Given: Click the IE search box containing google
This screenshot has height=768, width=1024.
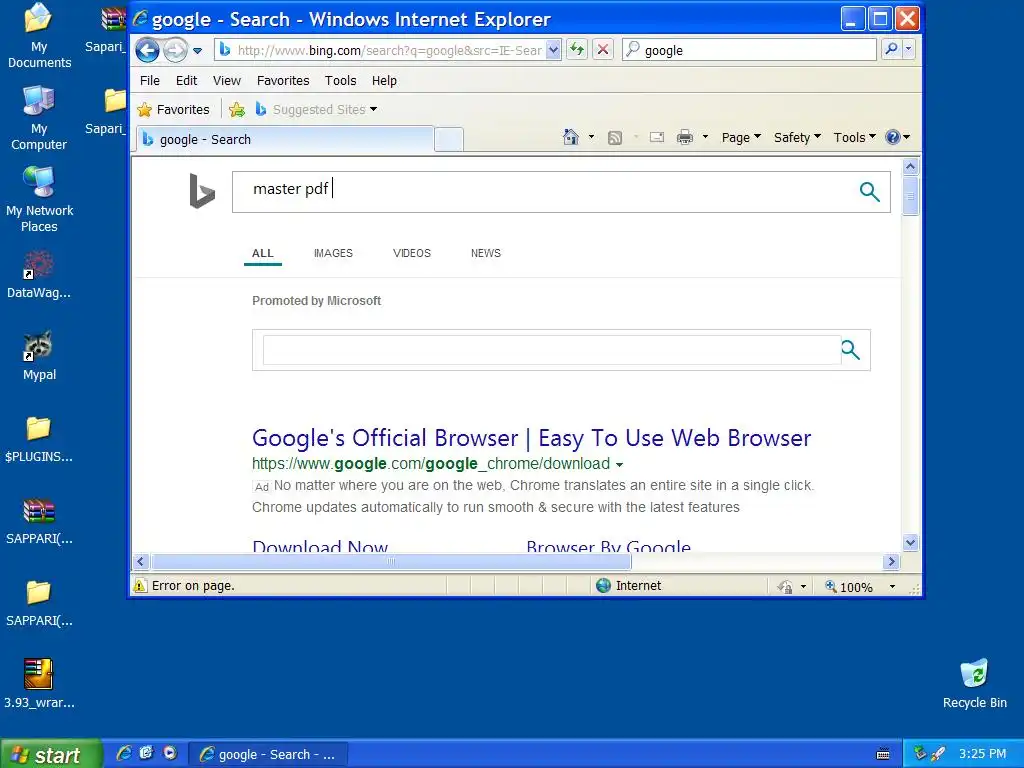Looking at the screenshot, I should 749,50.
